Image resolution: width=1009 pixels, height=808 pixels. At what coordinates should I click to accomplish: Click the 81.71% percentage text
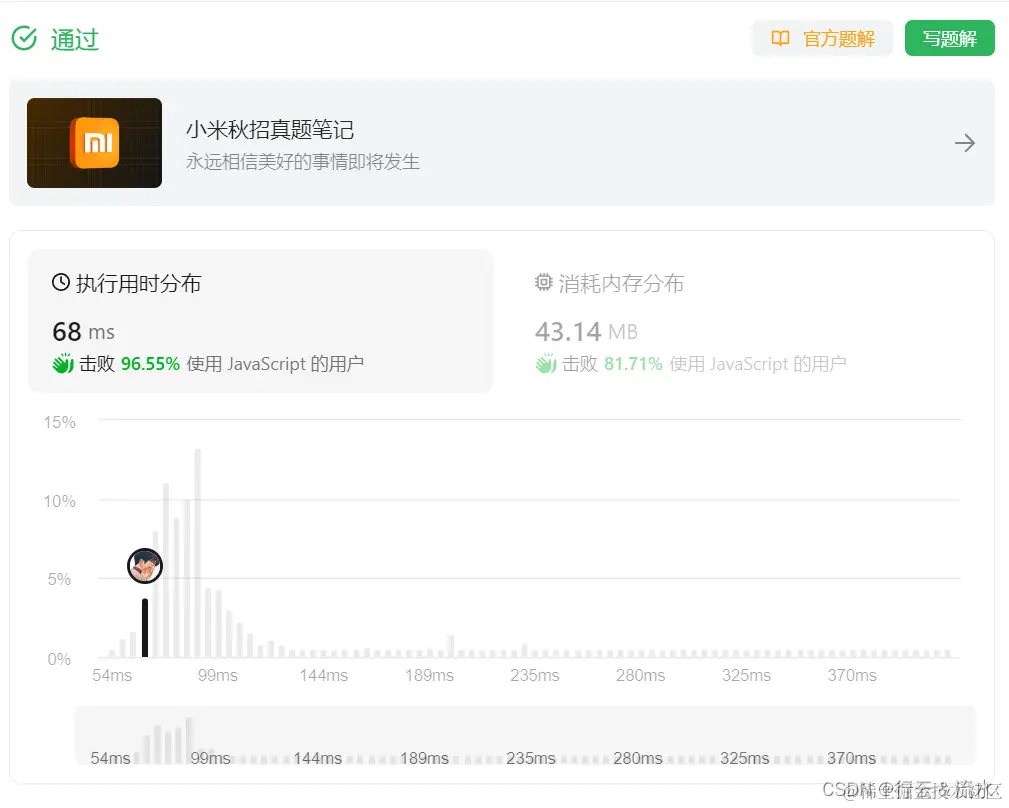(633, 364)
